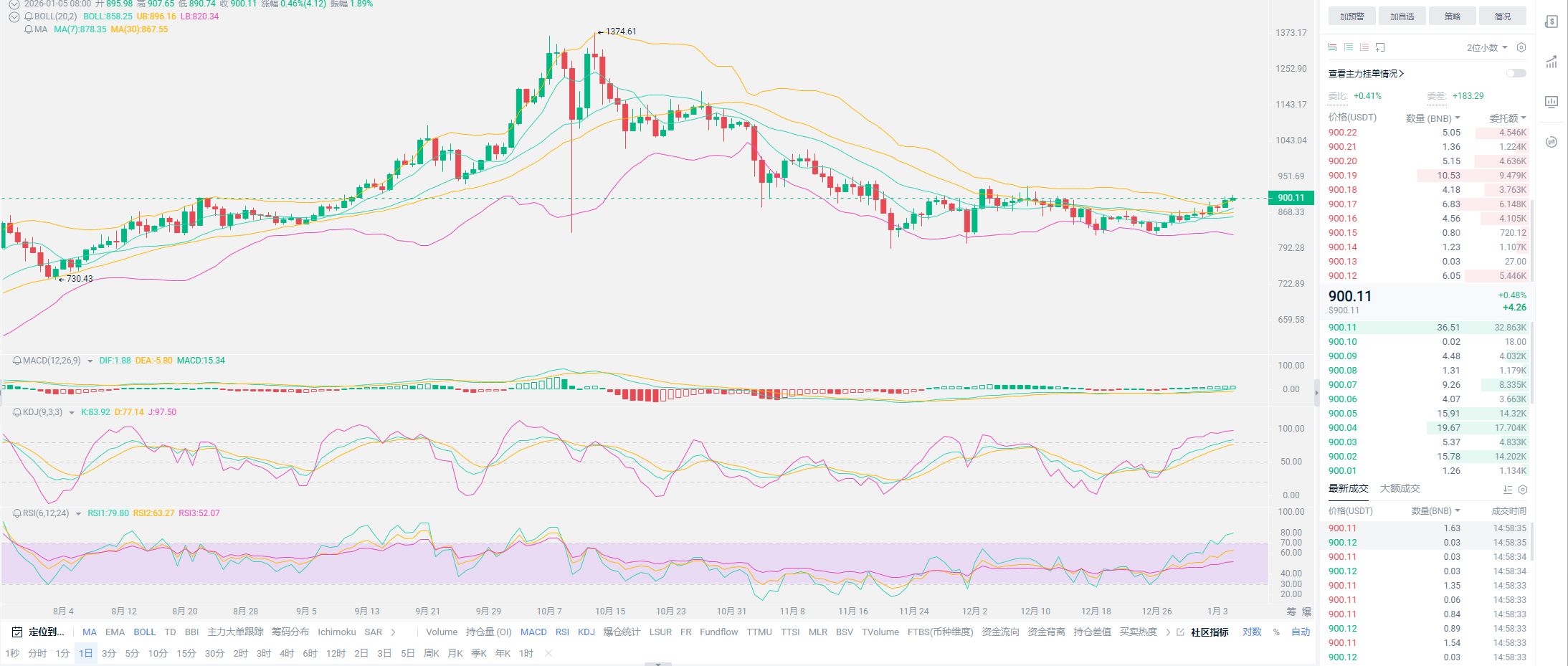This screenshot has width=1568, height=666.
Task: Select the 周K weekly timeframe
Action: [431, 653]
